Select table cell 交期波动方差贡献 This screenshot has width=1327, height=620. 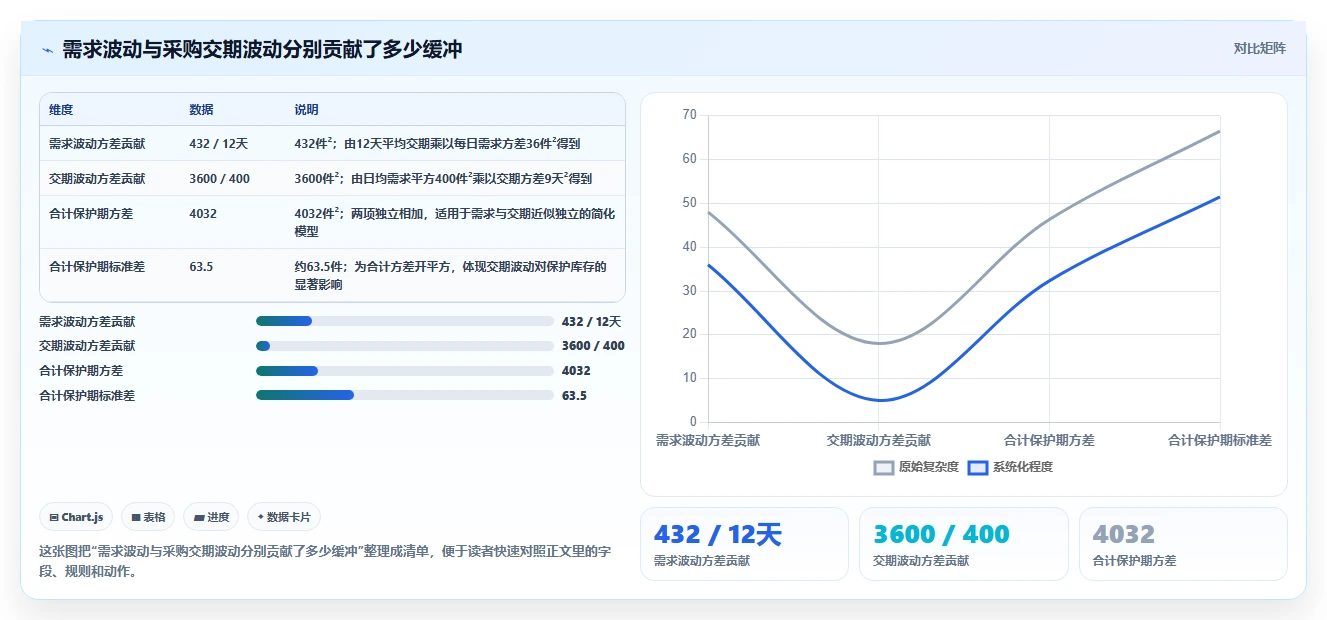[97, 179]
